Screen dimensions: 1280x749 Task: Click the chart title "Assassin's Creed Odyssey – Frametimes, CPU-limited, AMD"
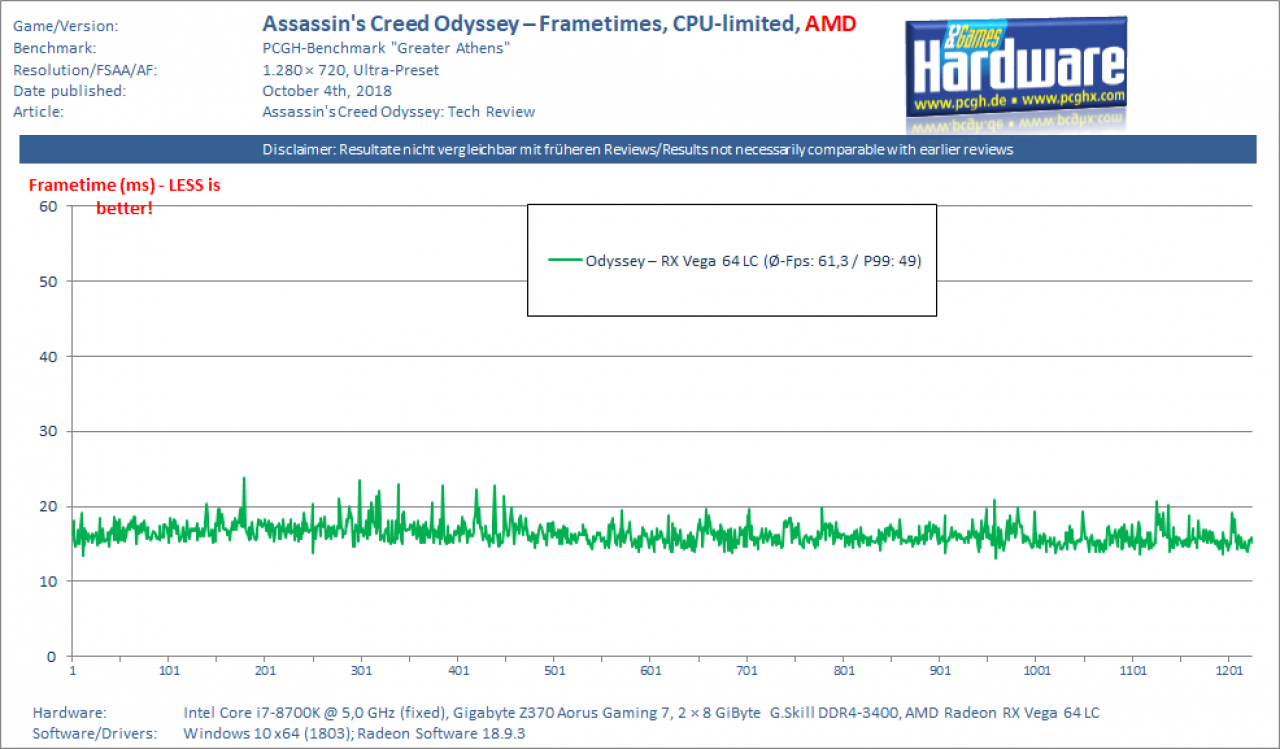tap(559, 24)
